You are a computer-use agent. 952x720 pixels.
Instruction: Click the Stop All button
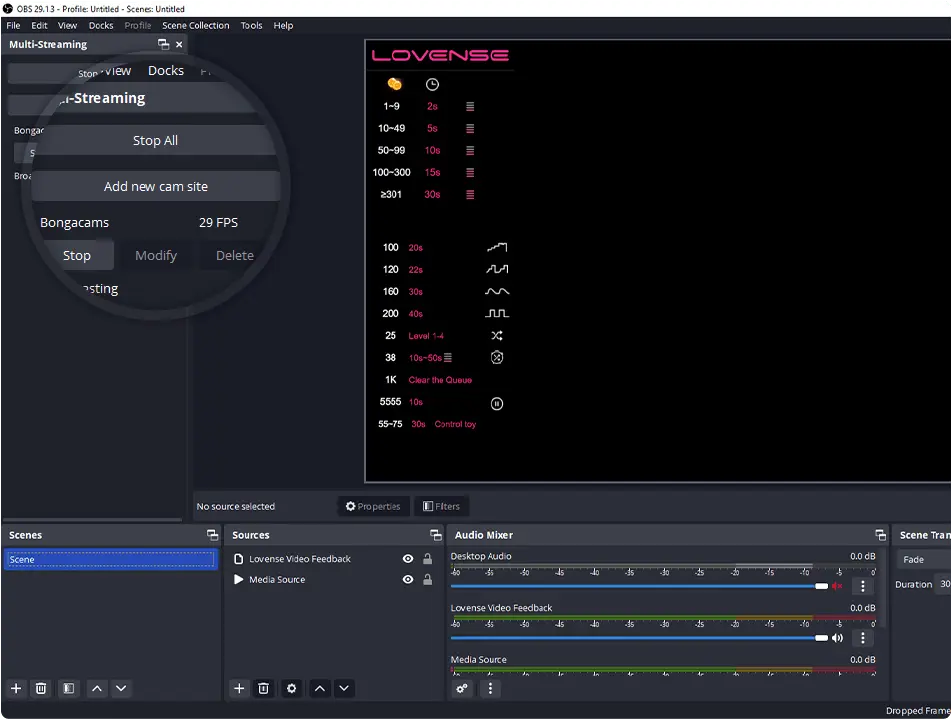pos(155,140)
